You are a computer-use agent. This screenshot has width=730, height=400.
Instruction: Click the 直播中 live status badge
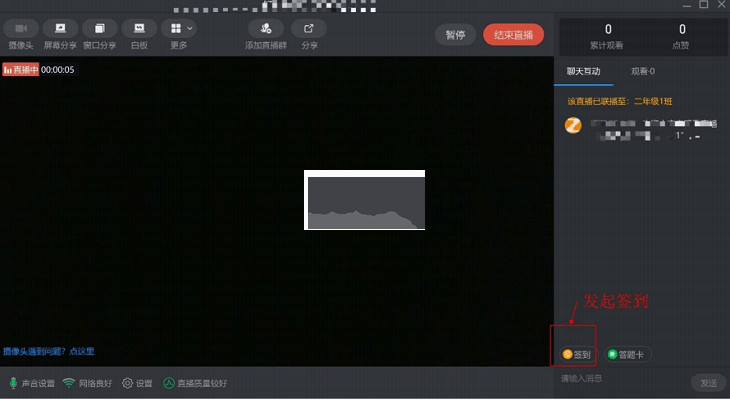(x=20, y=70)
